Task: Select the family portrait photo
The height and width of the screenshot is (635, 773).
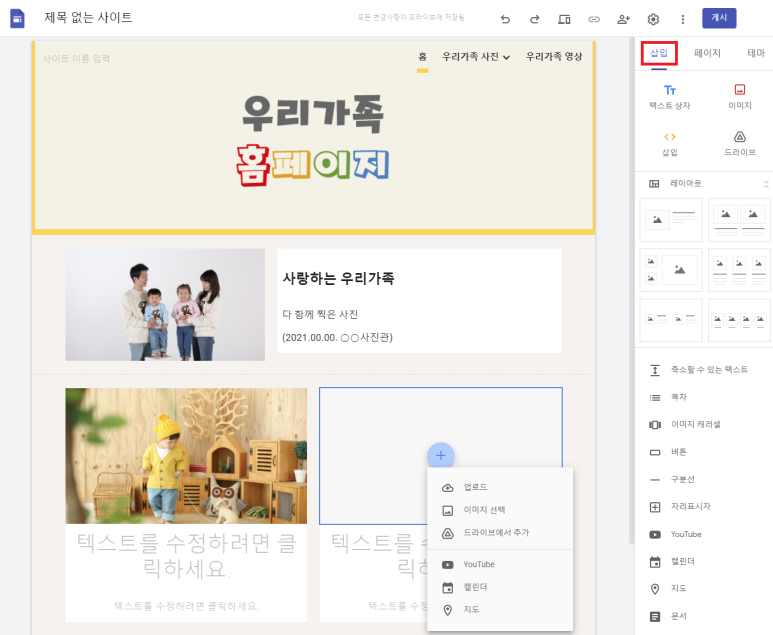Action: 165,305
